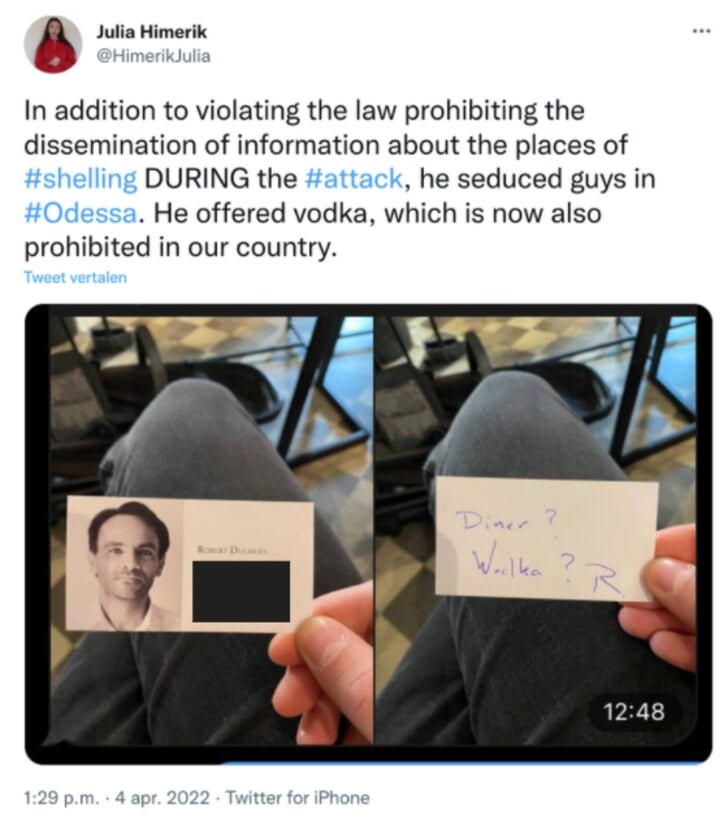Click the black redacted box on card
This screenshot has width=728, height=816.
tap(241, 591)
